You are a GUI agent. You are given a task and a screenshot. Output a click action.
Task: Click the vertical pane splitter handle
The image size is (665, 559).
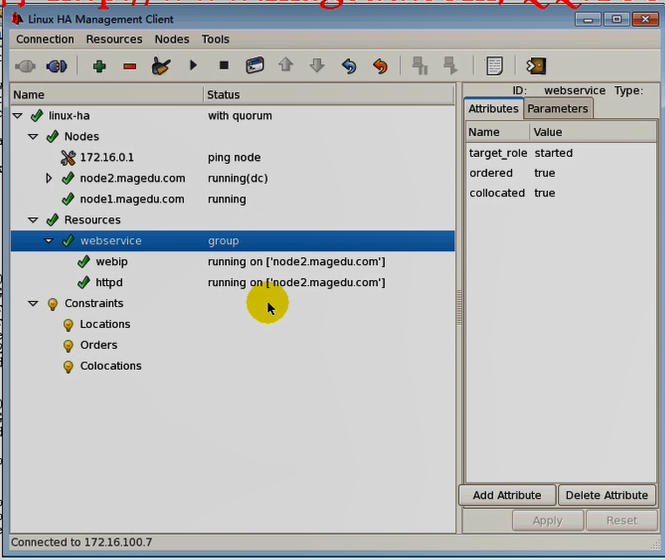click(x=458, y=307)
